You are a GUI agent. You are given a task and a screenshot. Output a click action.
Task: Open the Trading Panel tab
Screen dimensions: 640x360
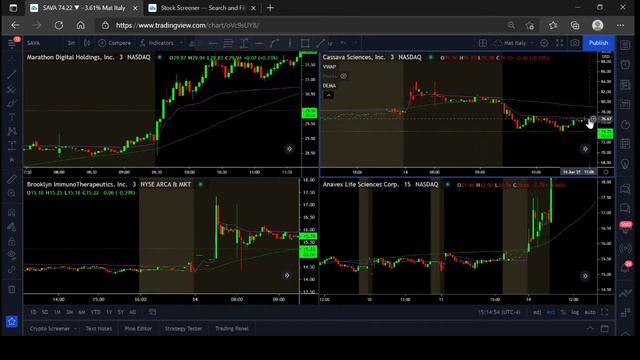232,329
